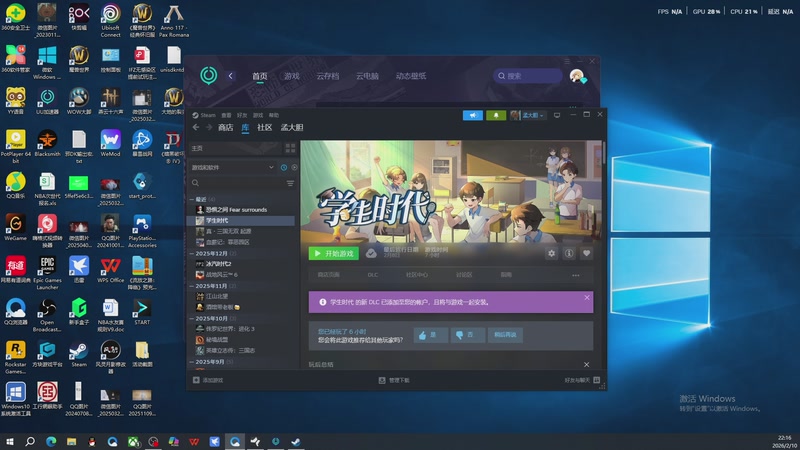This screenshot has width=800, height=450.
Task: Open 云电脑 tab in UU accelerator window
Action: (x=367, y=76)
